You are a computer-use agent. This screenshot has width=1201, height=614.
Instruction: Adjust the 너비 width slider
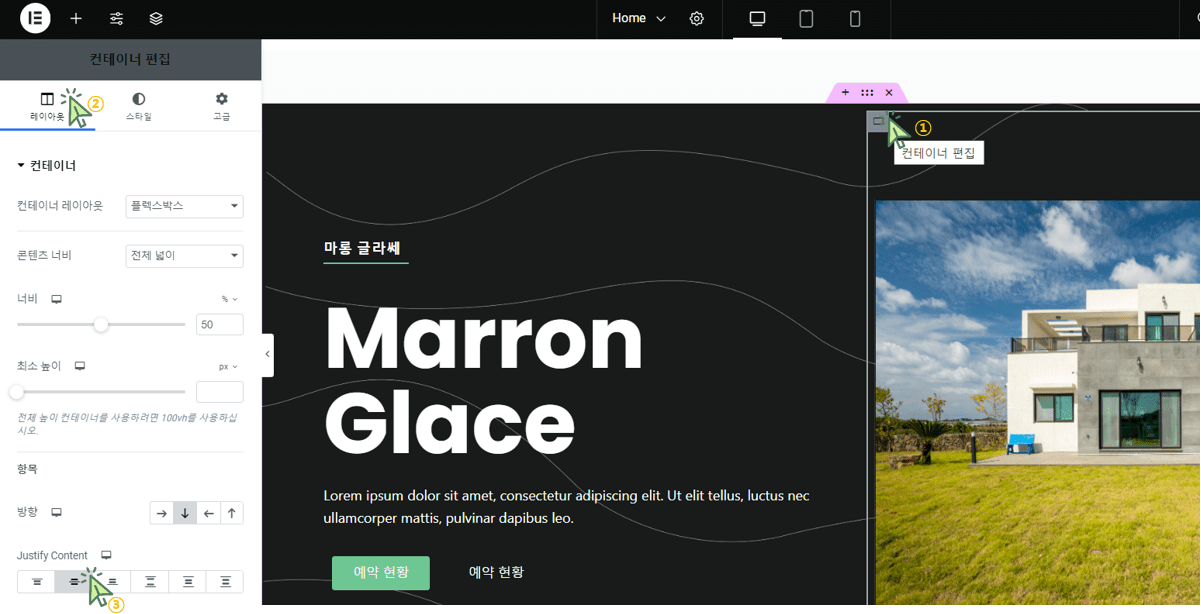(x=101, y=324)
